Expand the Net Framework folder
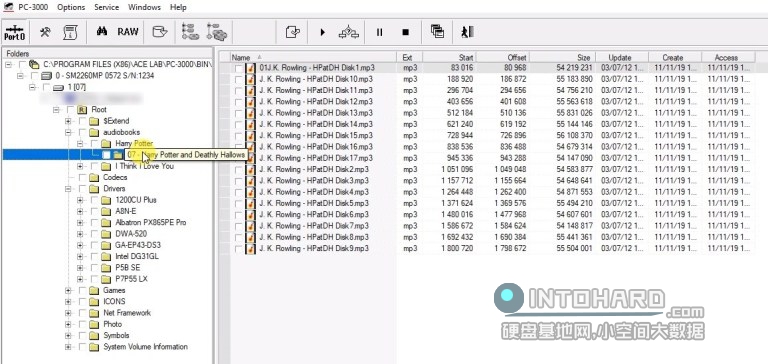The image size is (768, 364). coord(68,313)
